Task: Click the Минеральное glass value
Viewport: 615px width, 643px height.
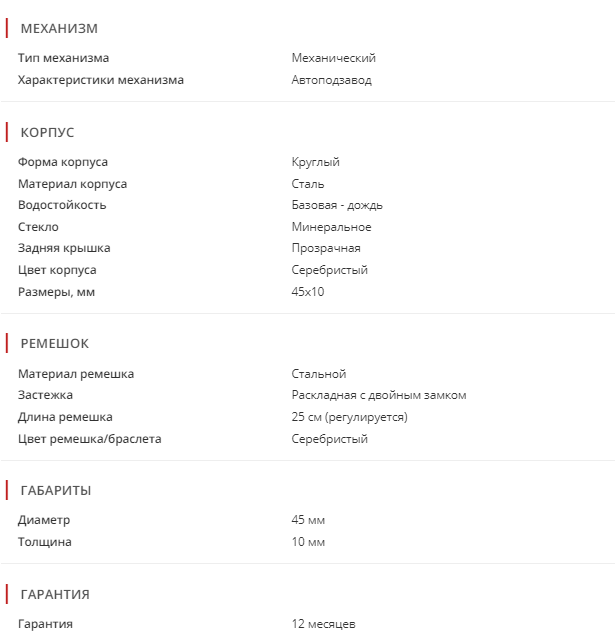Action: [331, 227]
